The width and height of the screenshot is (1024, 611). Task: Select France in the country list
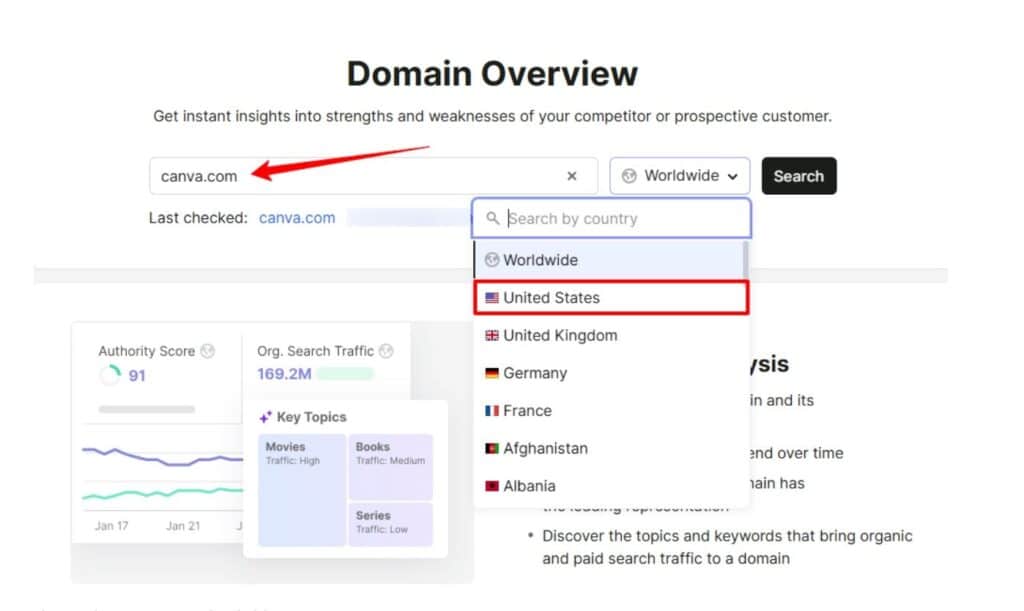point(611,411)
